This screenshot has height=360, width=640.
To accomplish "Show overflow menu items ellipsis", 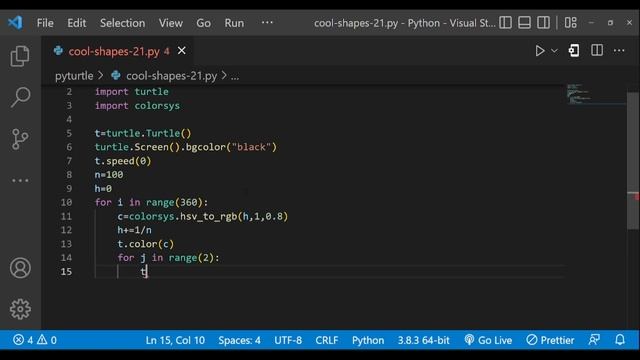I will 267,22.
